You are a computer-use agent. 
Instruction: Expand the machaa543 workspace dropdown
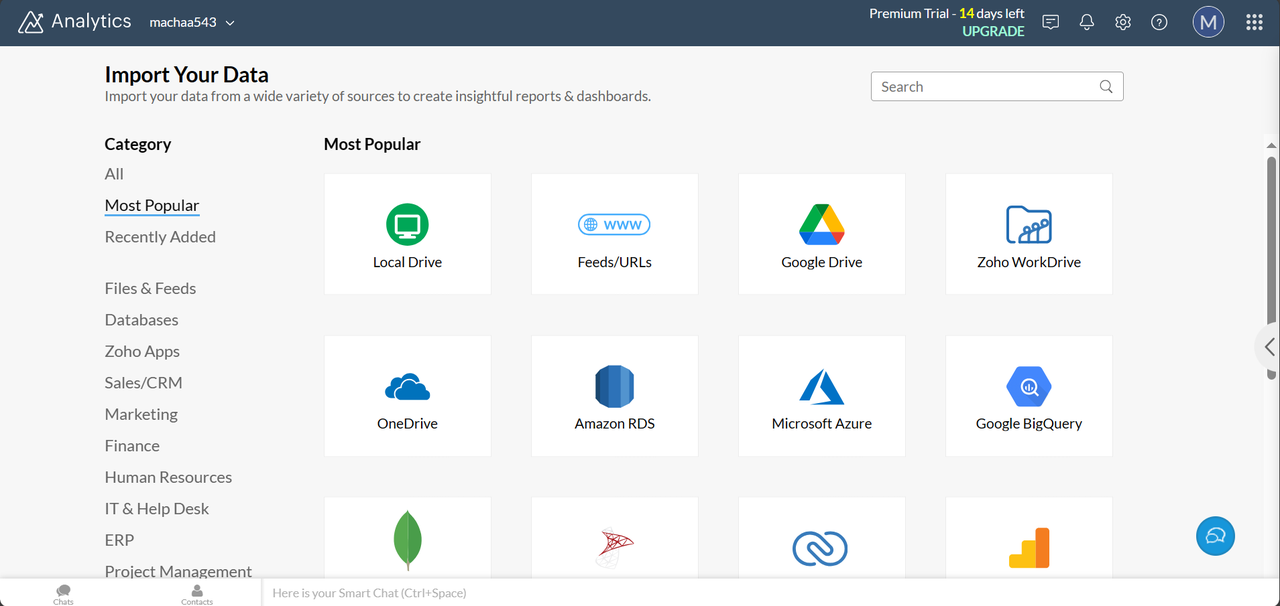point(192,22)
